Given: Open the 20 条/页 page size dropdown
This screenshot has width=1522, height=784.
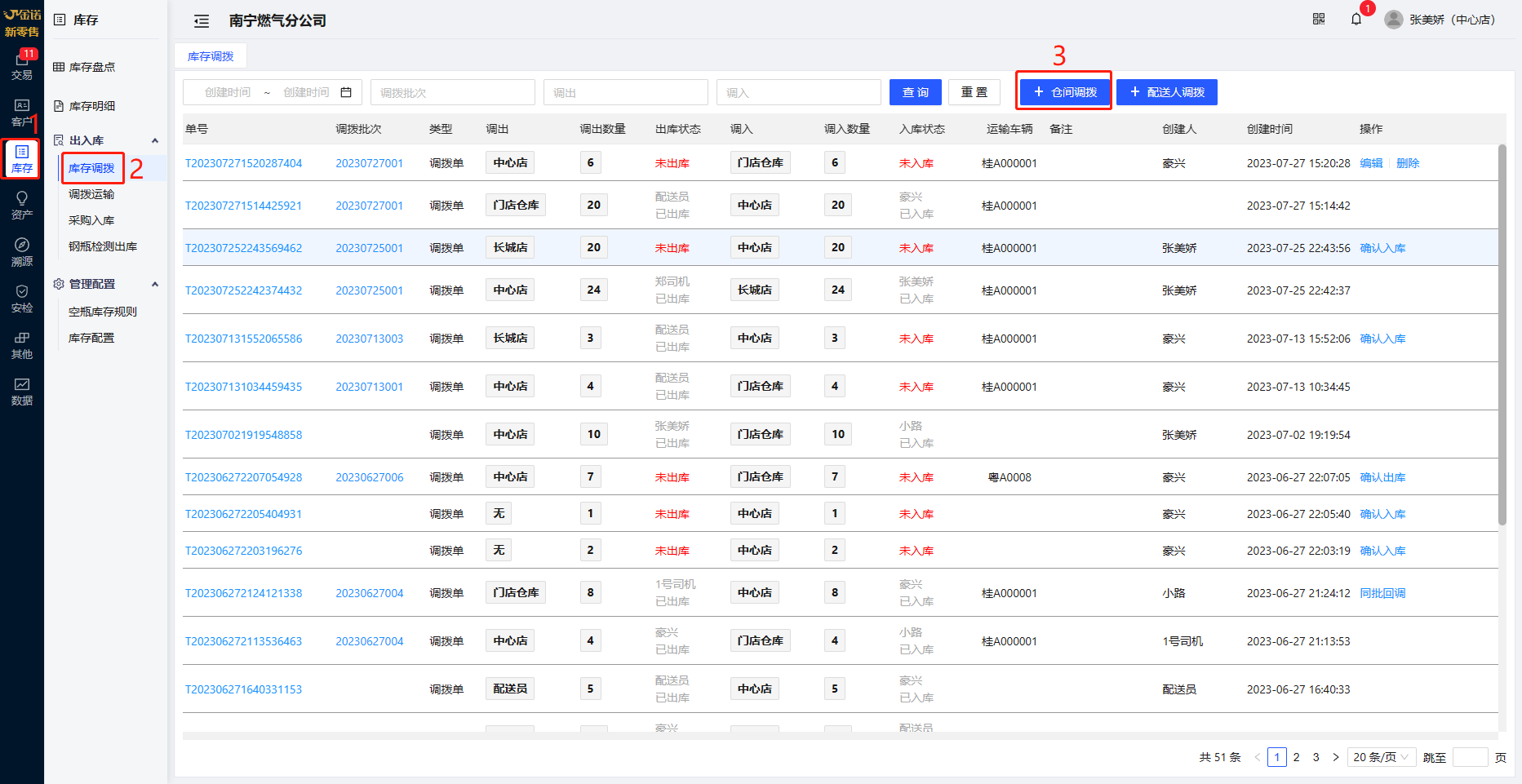Looking at the screenshot, I should [1382, 757].
